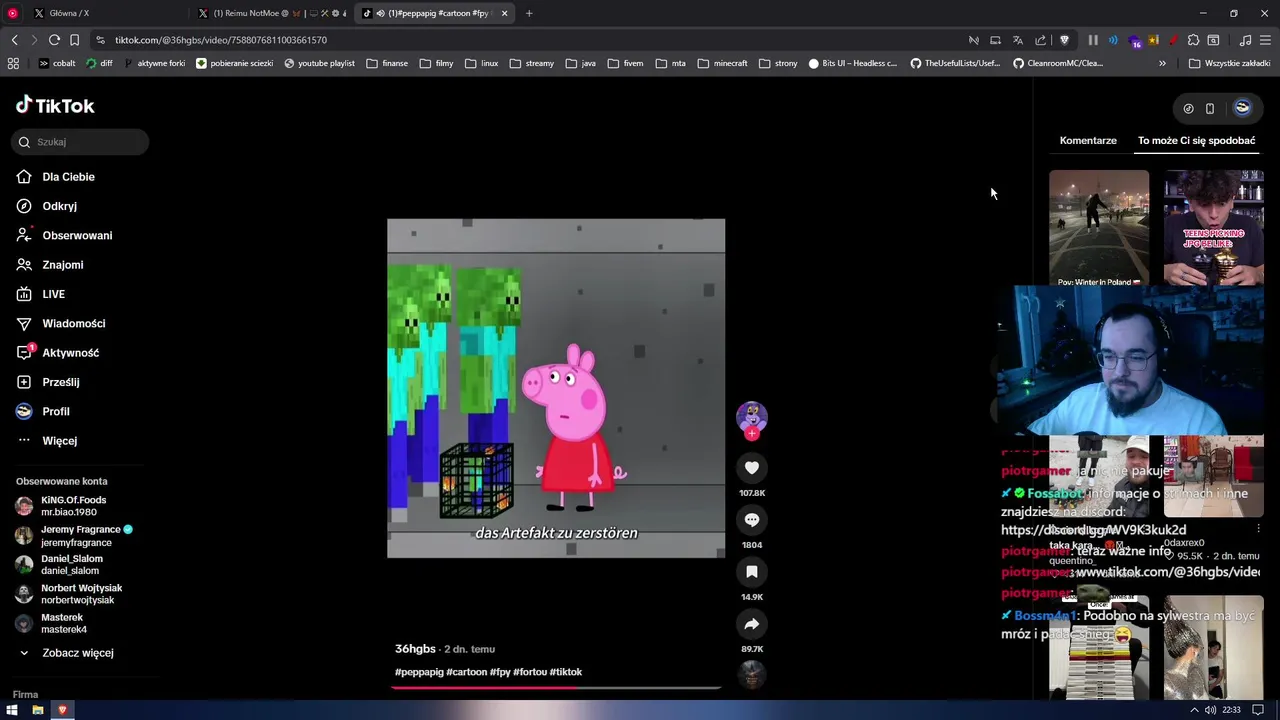Open media control music note icon
This screenshot has height=720, width=1280.
[x=1245, y=40]
